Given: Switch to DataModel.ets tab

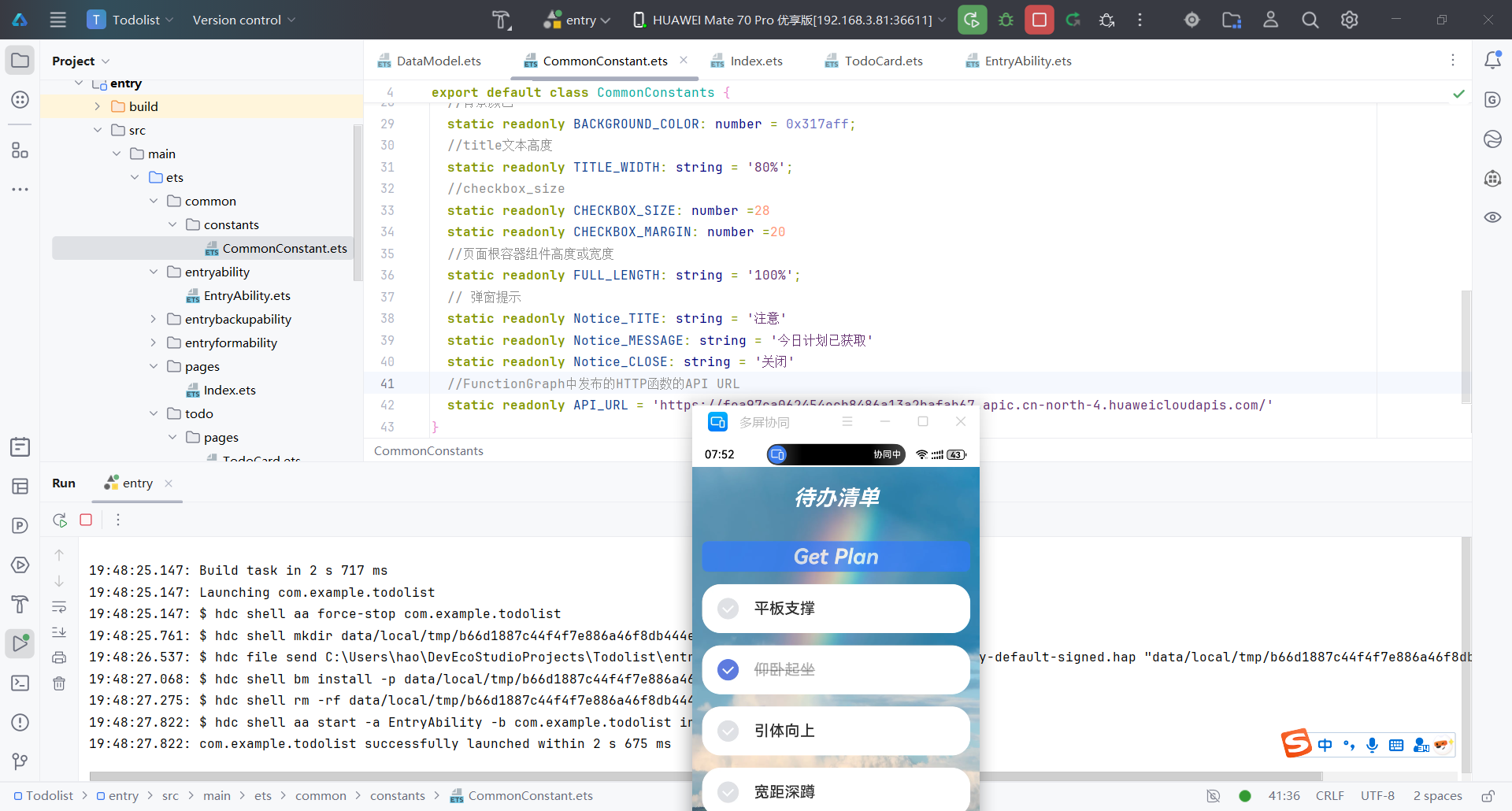Looking at the screenshot, I should [x=429, y=61].
